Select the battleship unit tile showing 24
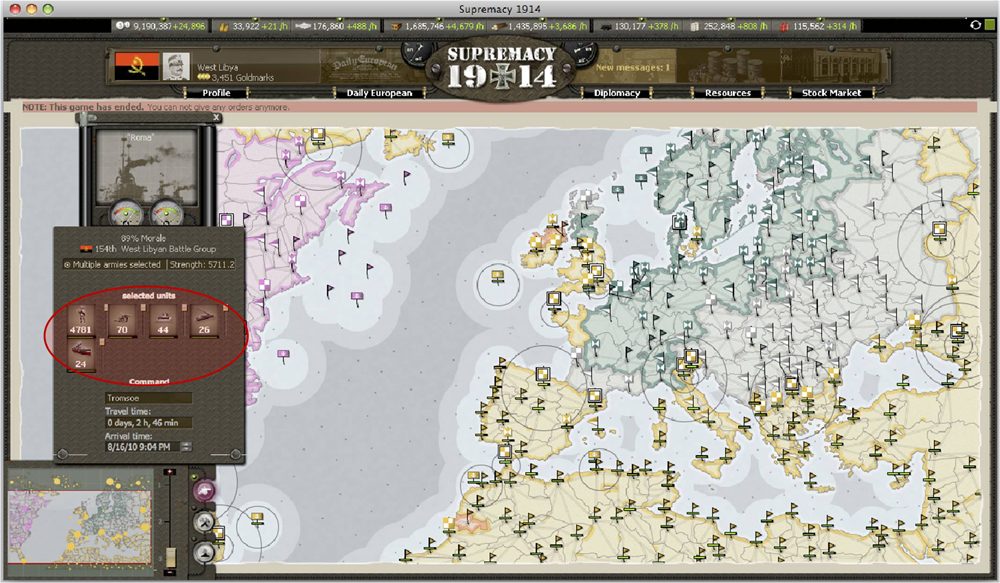1000x583 pixels. click(x=81, y=355)
